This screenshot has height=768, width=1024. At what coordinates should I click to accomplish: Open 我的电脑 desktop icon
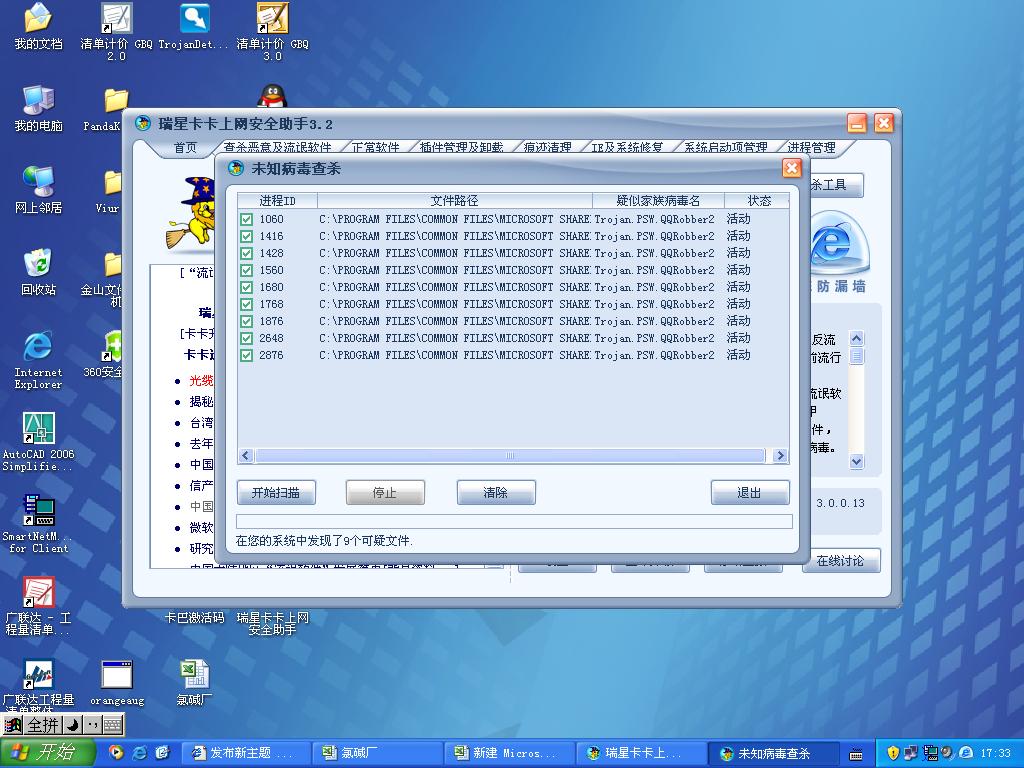click(38, 108)
